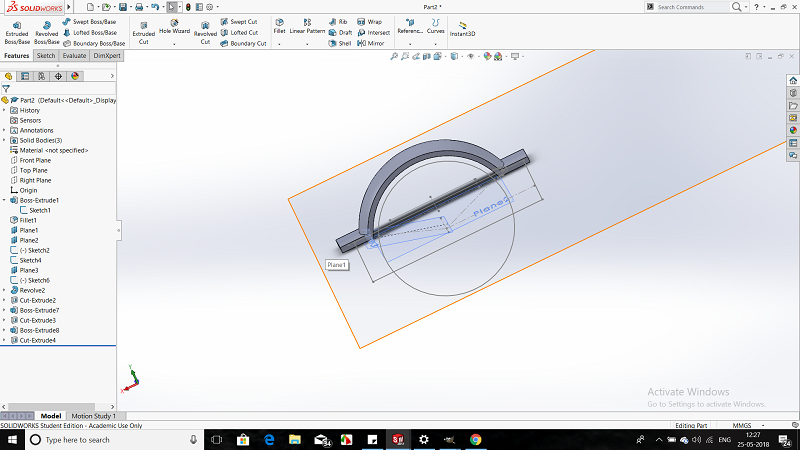This screenshot has width=800, height=450.
Task: Open the Hole Wizard dropdown arrow
Action: 174,43
